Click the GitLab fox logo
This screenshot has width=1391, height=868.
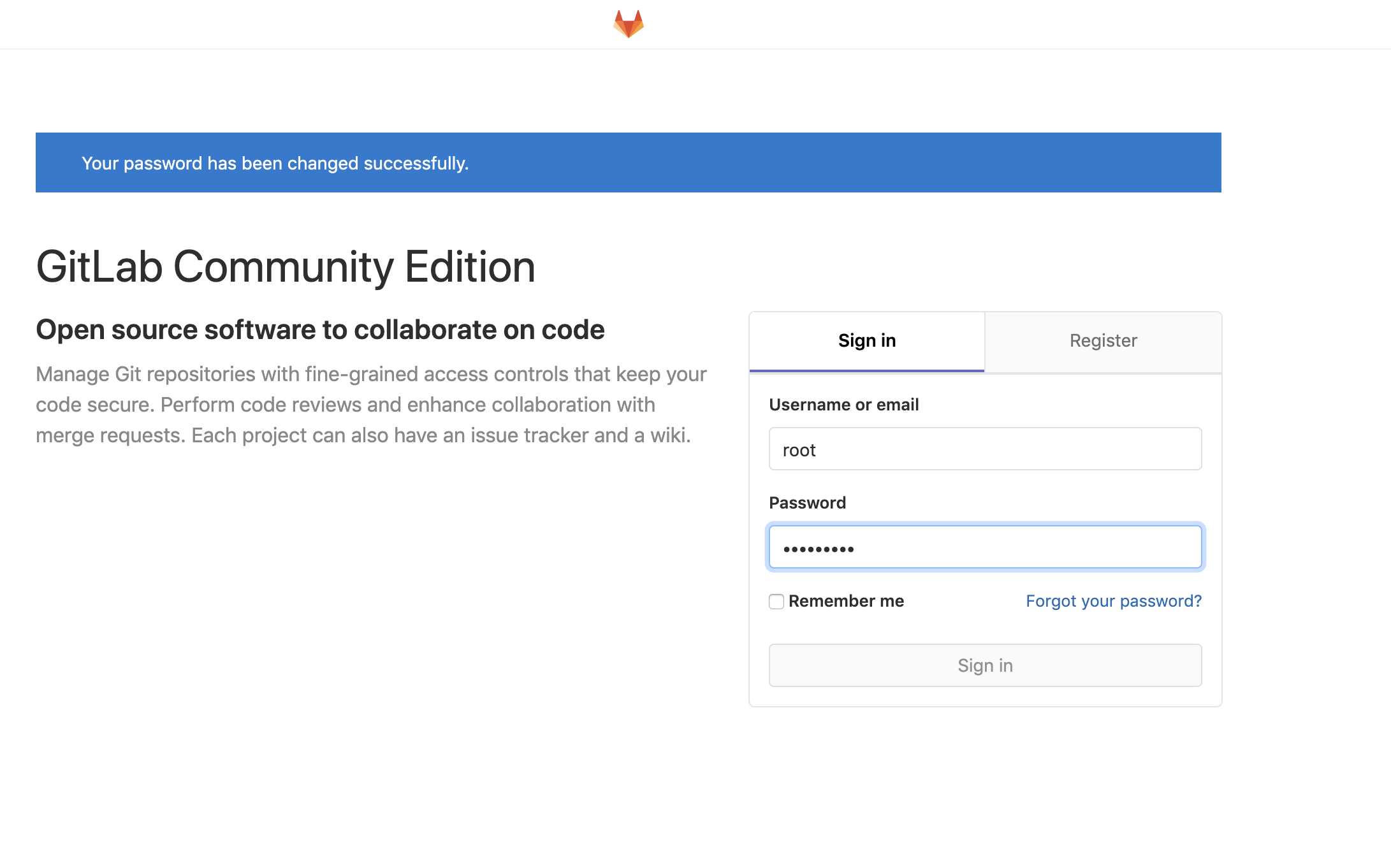click(x=629, y=24)
